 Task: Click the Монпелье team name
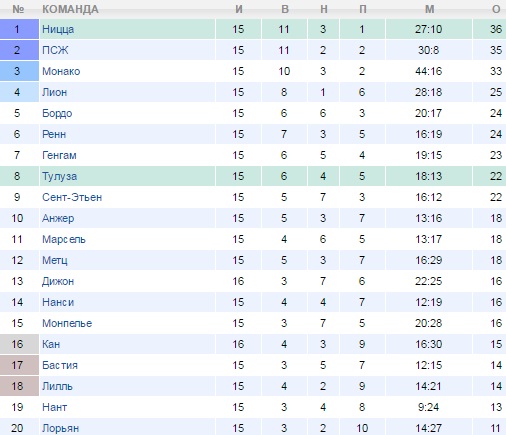67,323
